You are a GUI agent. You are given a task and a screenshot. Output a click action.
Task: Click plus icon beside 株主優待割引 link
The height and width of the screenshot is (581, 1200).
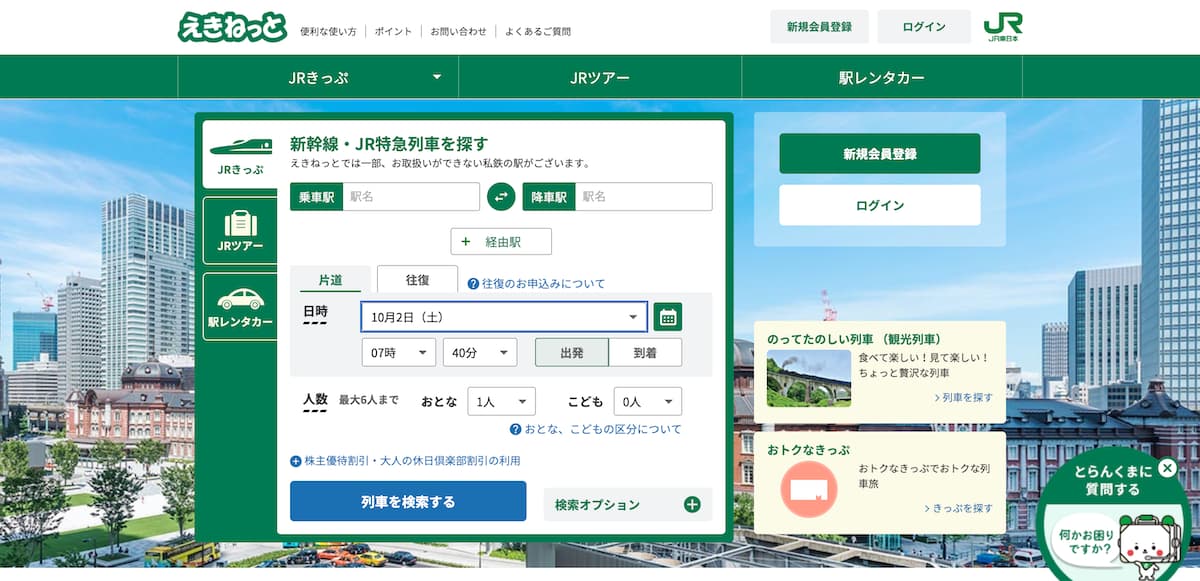point(296,461)
